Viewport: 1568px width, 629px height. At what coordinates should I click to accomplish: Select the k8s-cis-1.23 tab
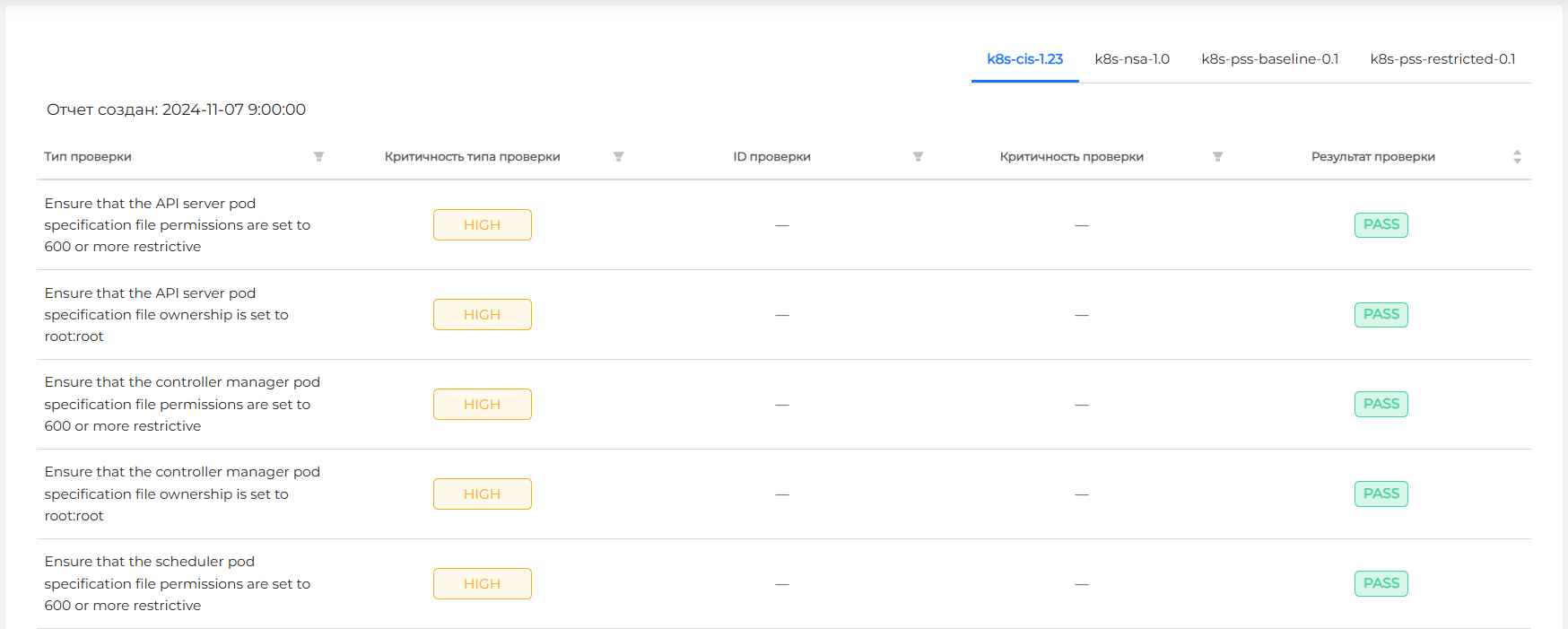[x=1024, y=59]
